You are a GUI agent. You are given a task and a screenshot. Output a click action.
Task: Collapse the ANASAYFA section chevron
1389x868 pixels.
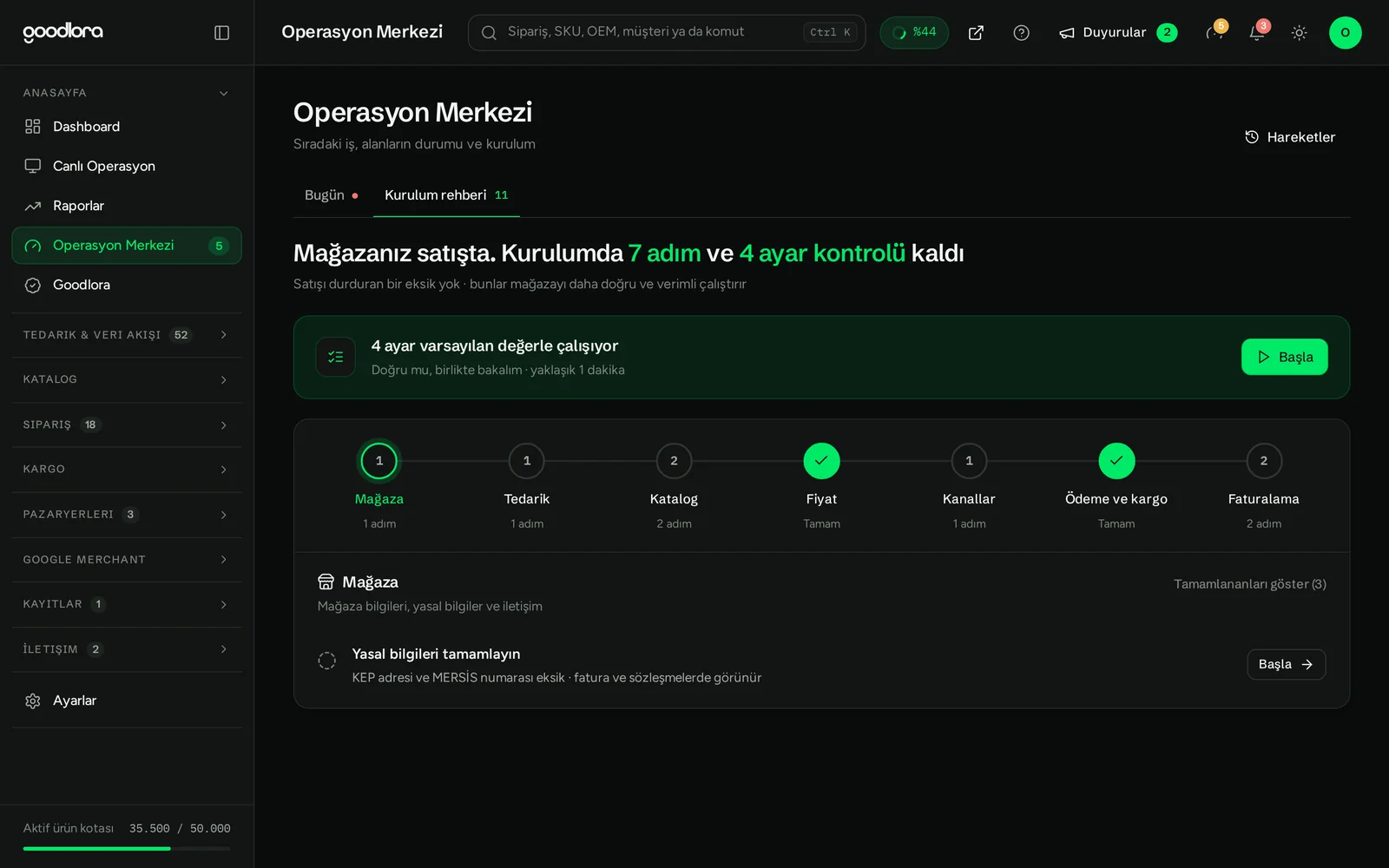tap(224, 93)
